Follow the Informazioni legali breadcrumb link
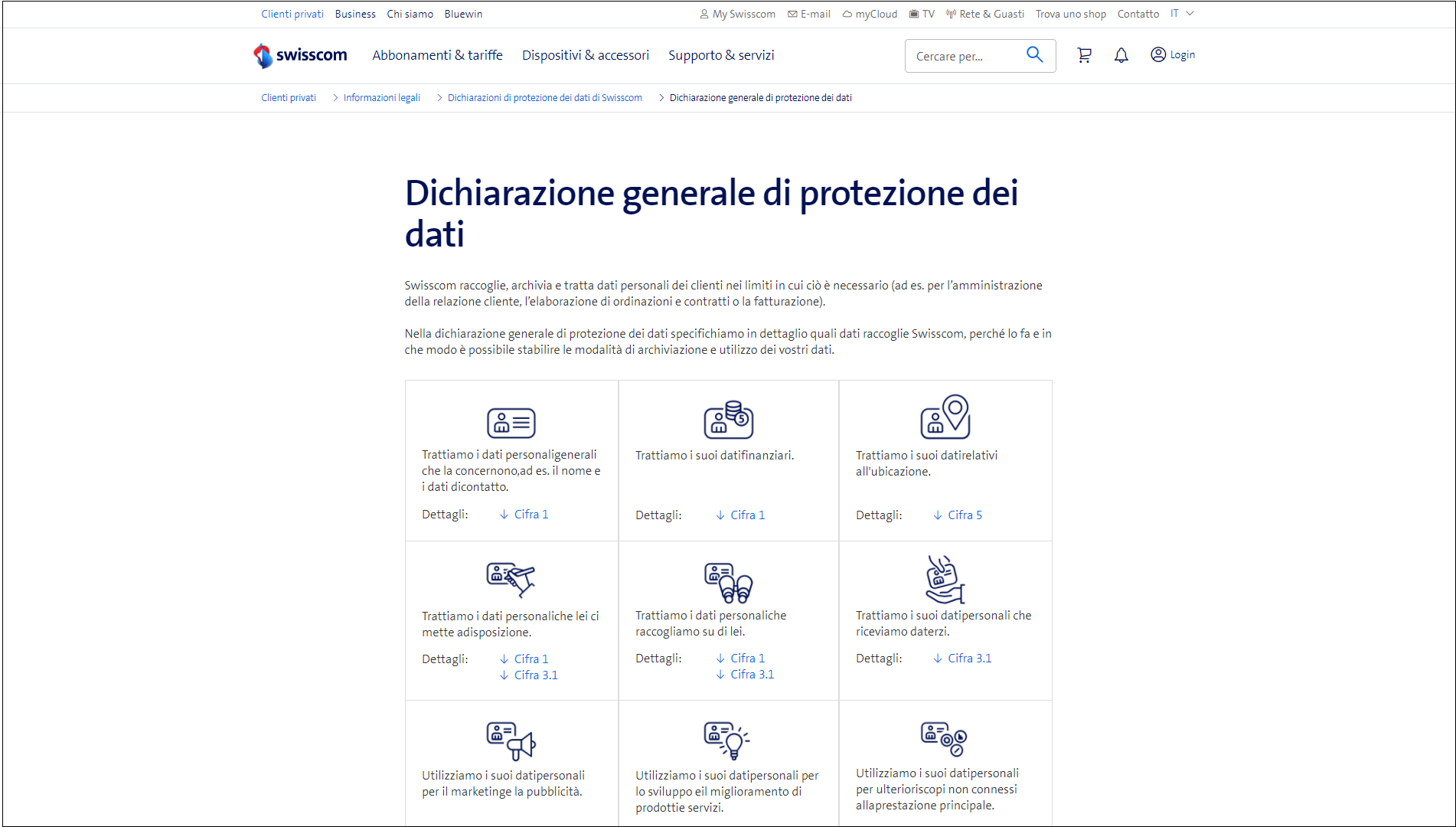This screenshot has width=1456, height=827. (380, 97)
